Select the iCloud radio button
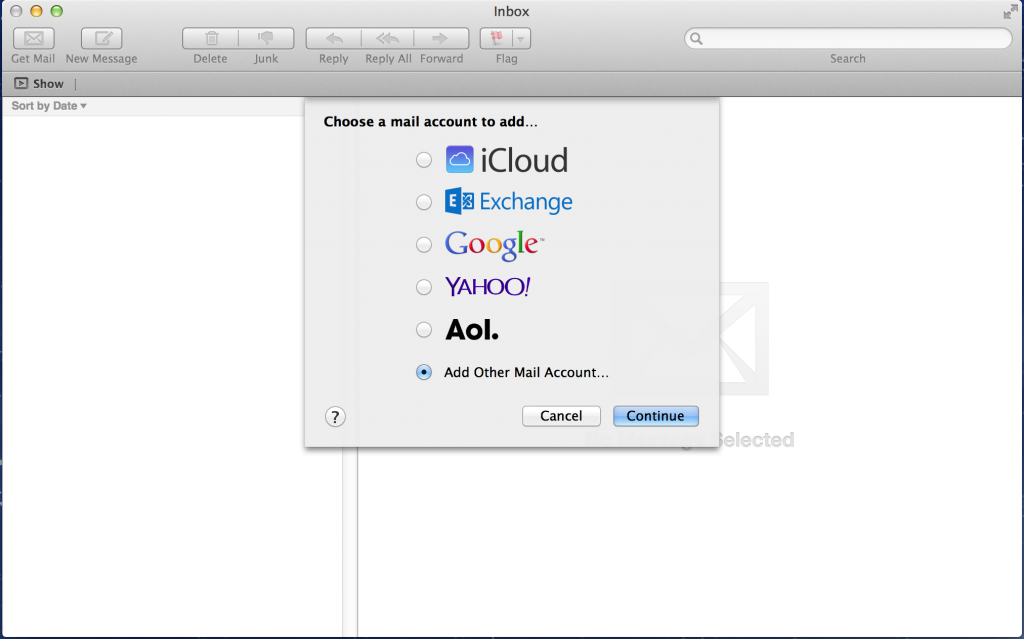 tap(424, 159)
